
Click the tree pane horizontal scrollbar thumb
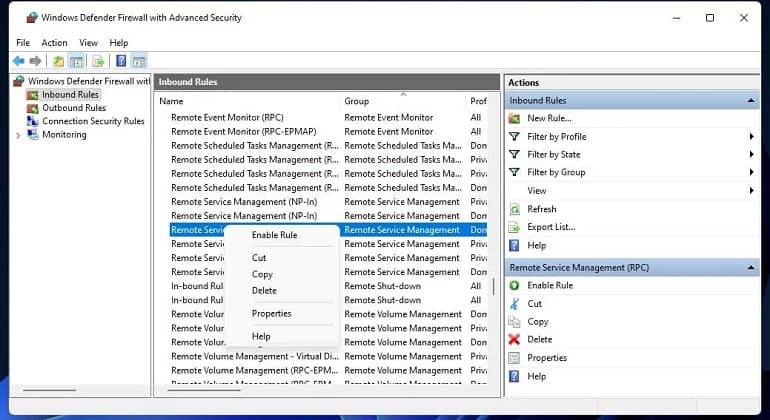click(x=50, y=391)
